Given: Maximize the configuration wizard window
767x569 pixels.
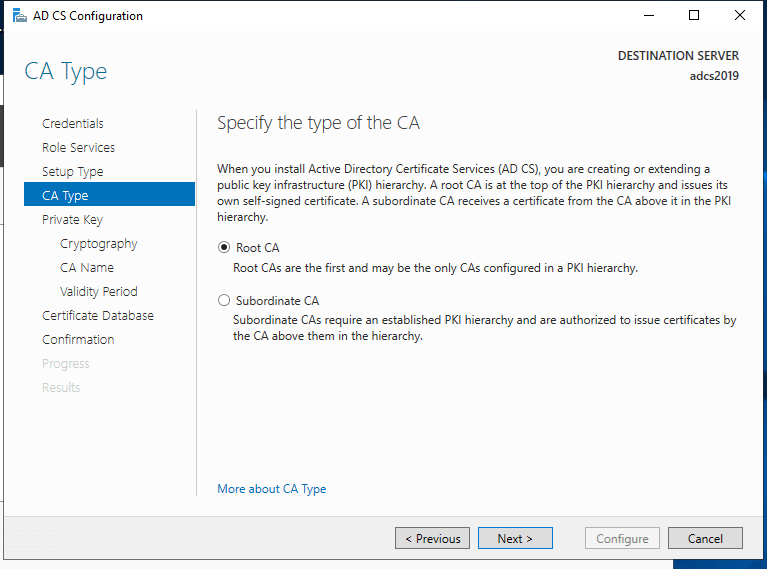Looking at the screenshot, I should point(695,16).
